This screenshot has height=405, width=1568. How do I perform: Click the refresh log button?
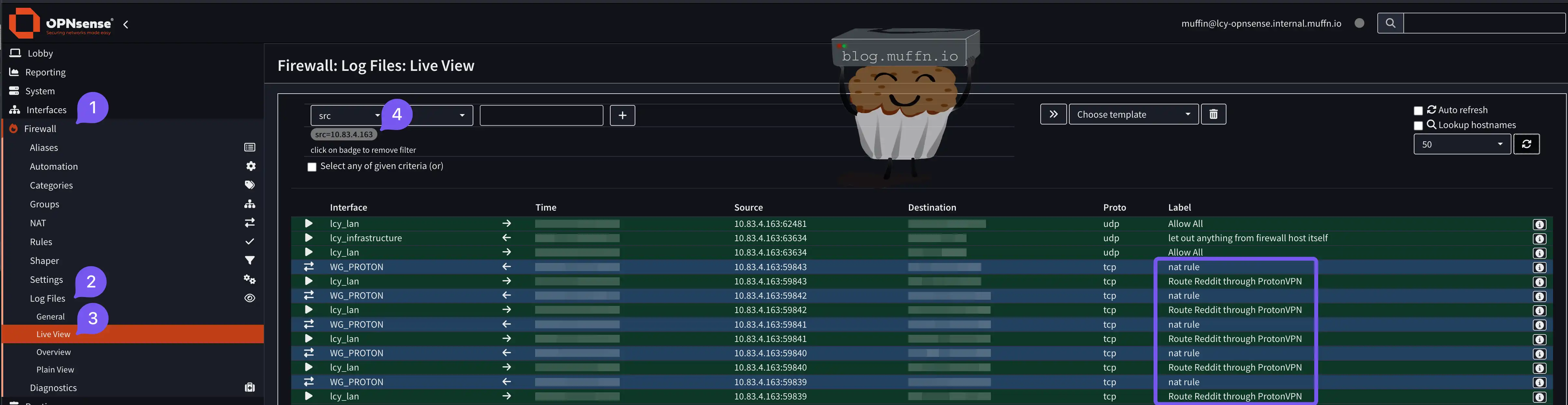[x=1526, y=144]
